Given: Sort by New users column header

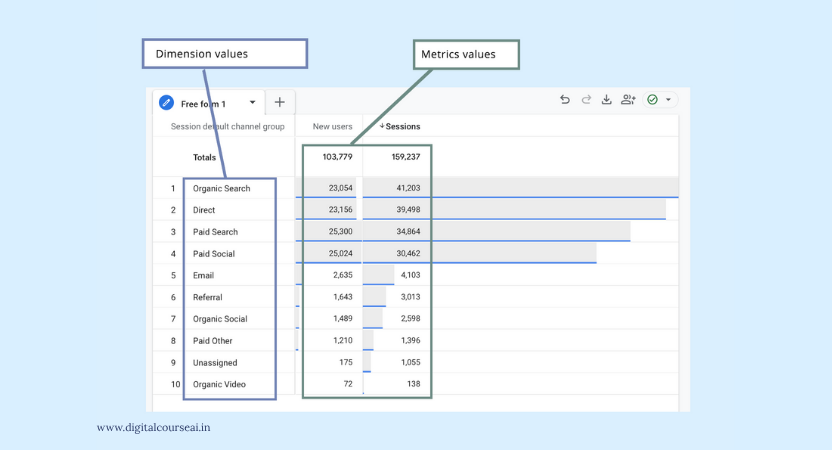Looking at the screenshot, I should (x=332, y=126).
